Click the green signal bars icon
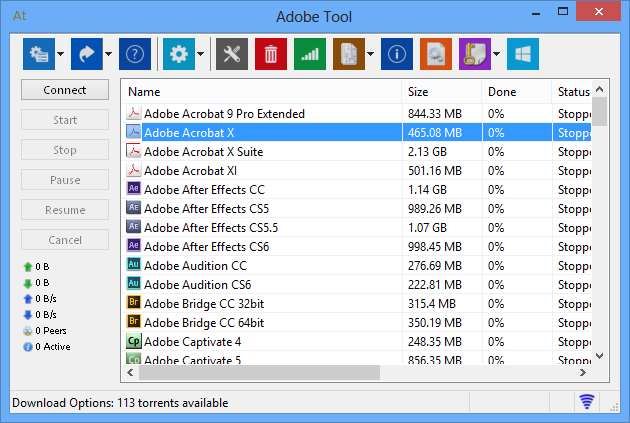630x423 pixels. (310, 54)
